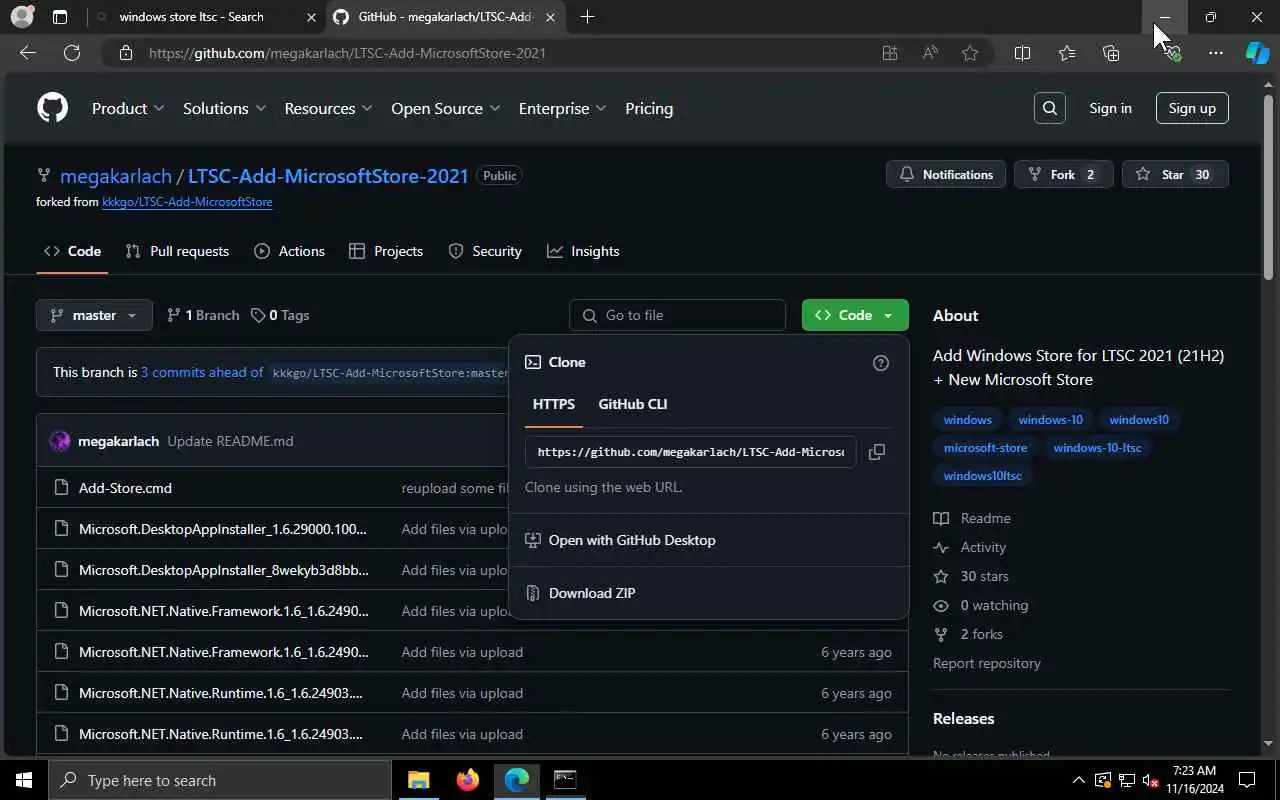Open the Edge profile avatar
Image resolution: width=1280 pixels, height=800 pixels.
pos(22,17)
